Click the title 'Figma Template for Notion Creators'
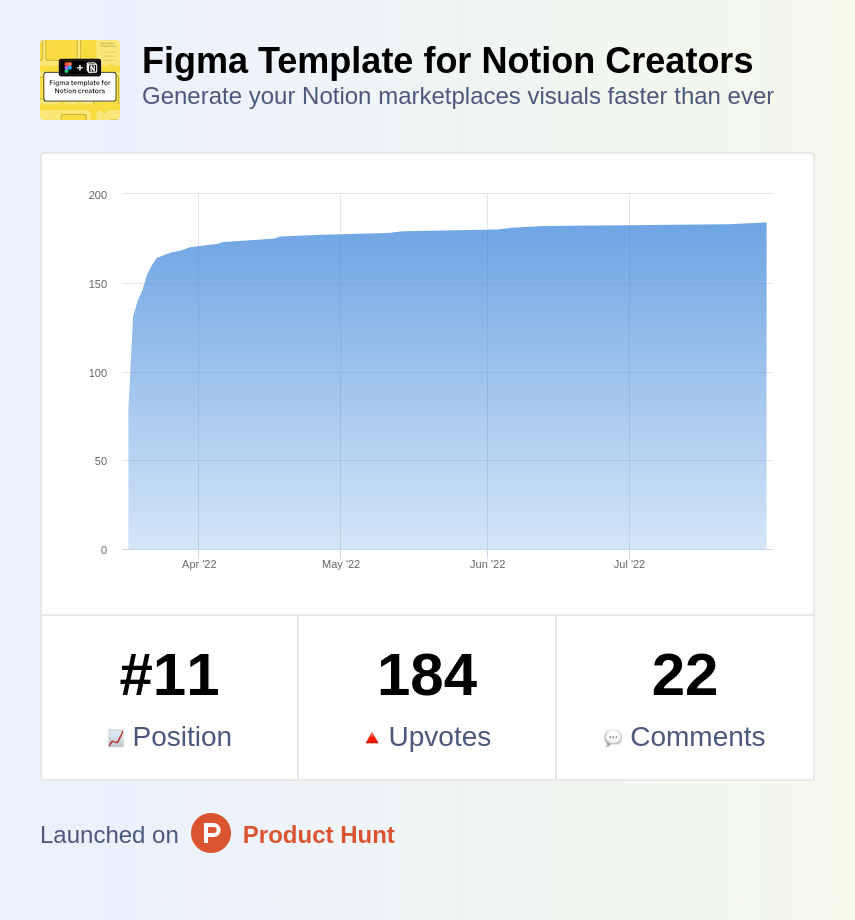This screenshot has height=920, width=855. coord(447,60)
